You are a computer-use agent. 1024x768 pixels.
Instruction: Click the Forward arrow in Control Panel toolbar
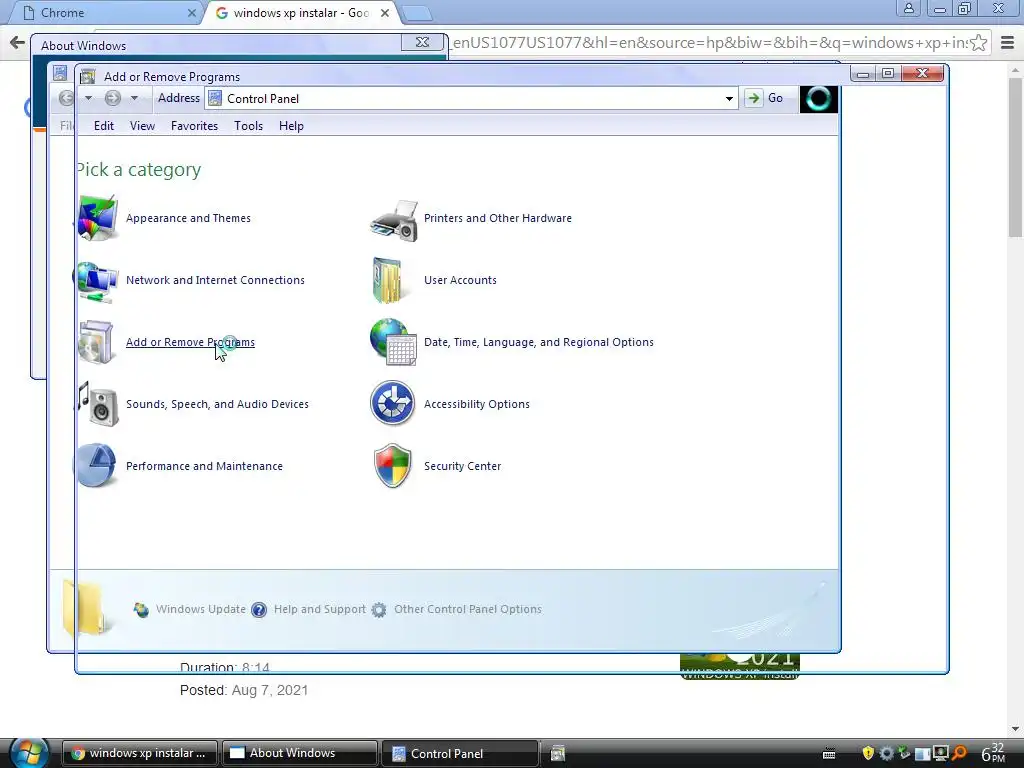pyautogui.click(x=113, y=98)
